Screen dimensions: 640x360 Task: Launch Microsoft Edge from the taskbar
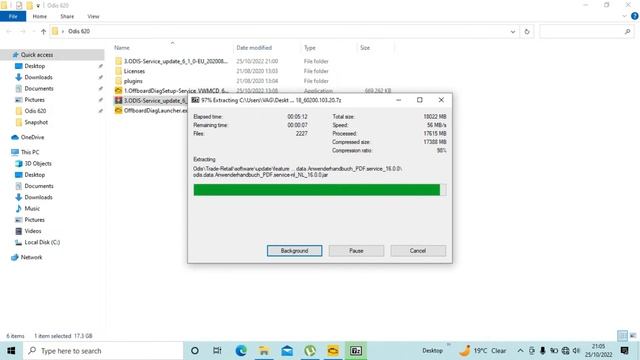241,351
